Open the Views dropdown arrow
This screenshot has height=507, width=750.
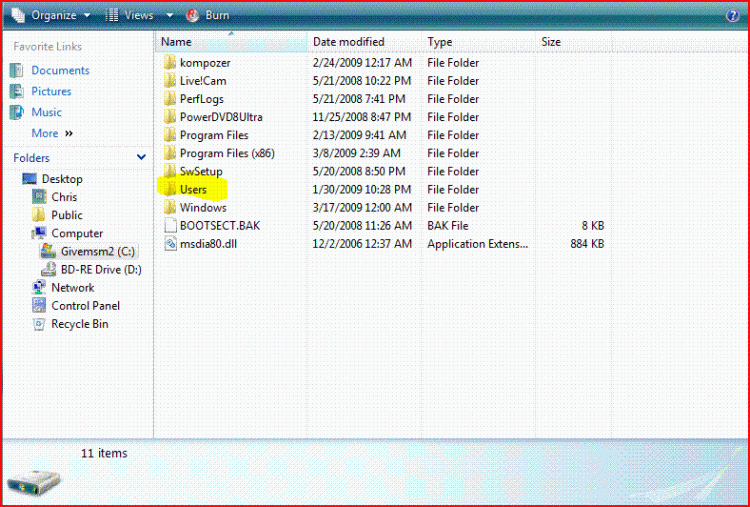point(169,15)
